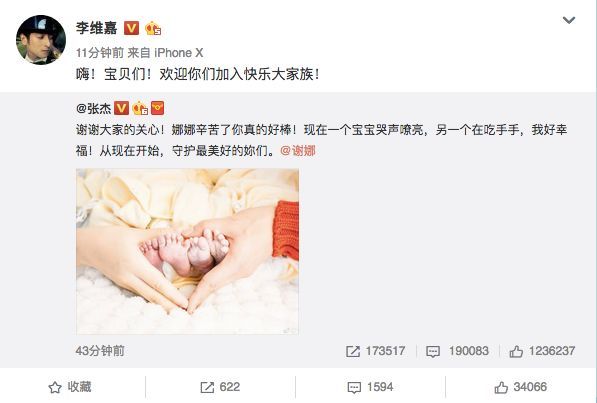This screenshot has width=597, height=403.
Task: Repost this post showing 622 reposts
Action: [x=220, y=387]
